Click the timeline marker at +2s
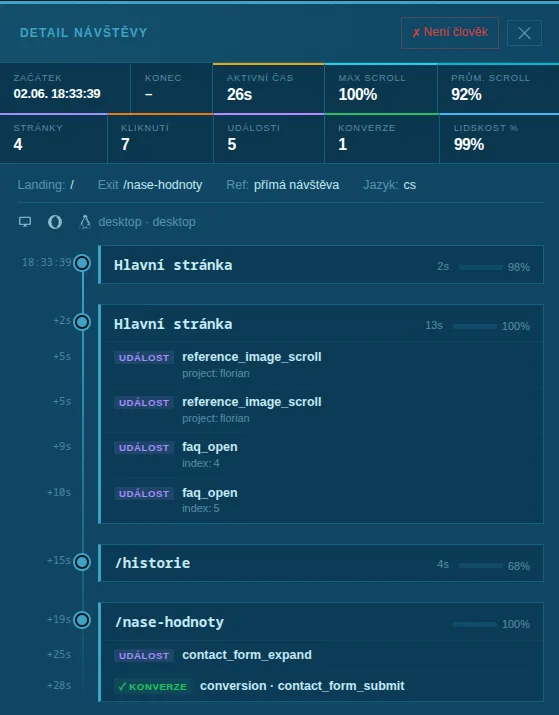 pyautogui.click(x=82, y=322)
